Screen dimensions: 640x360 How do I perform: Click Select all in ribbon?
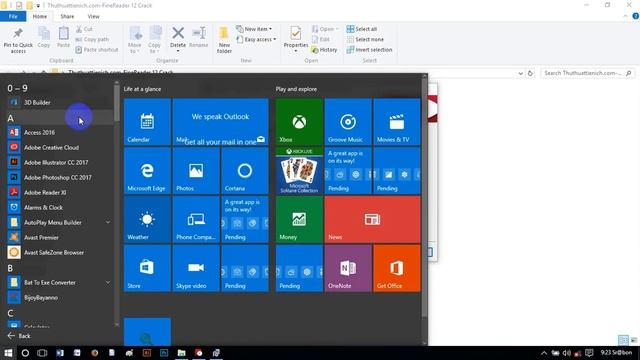pyautogui.click(x=362, y=29)
